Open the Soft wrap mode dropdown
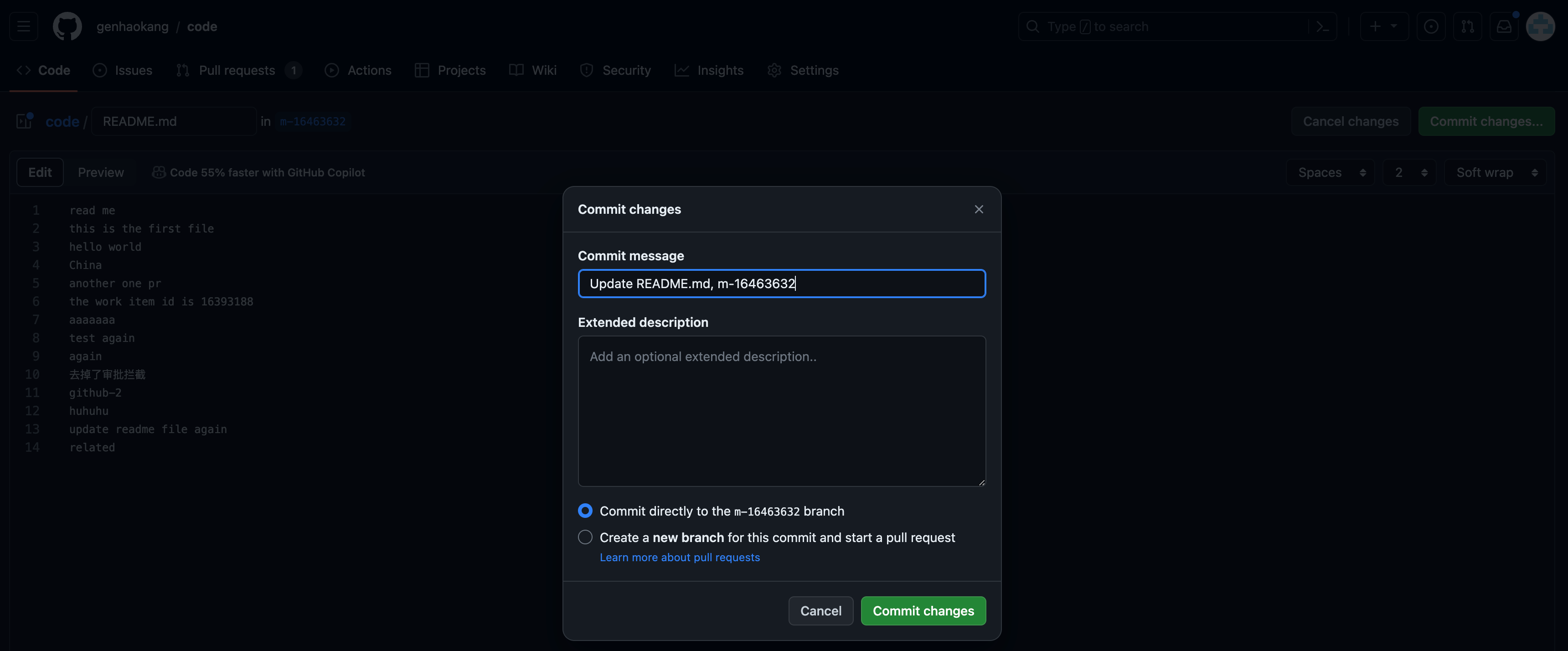Image resolution: width=1568 pixels, height=651 pixels. [x=1495, y=172]
